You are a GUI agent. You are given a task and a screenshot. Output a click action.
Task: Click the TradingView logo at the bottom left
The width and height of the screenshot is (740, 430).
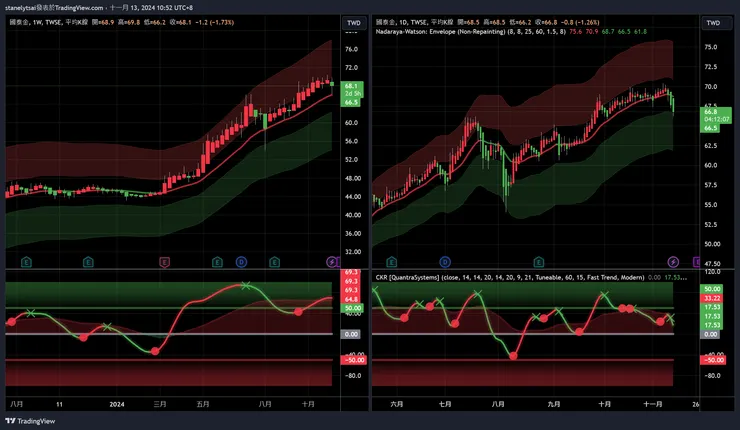pyautogui.click(x=30, y=421)
